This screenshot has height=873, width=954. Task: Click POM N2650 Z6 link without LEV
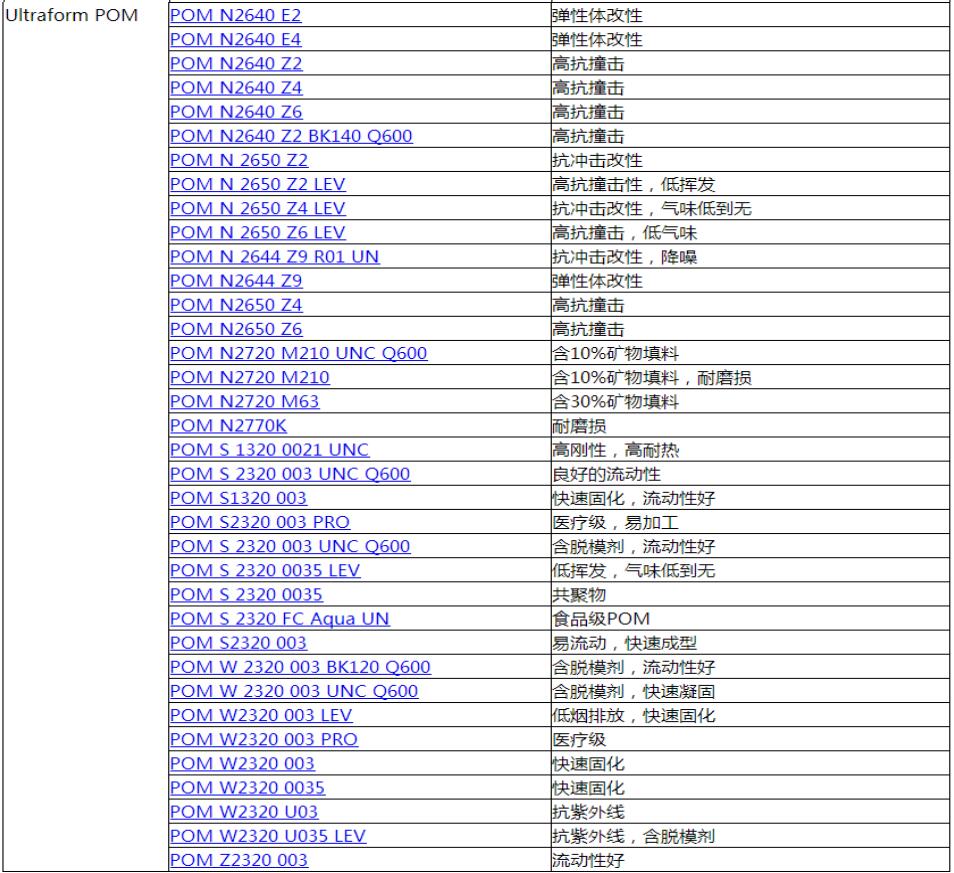(x=236, y=329)
